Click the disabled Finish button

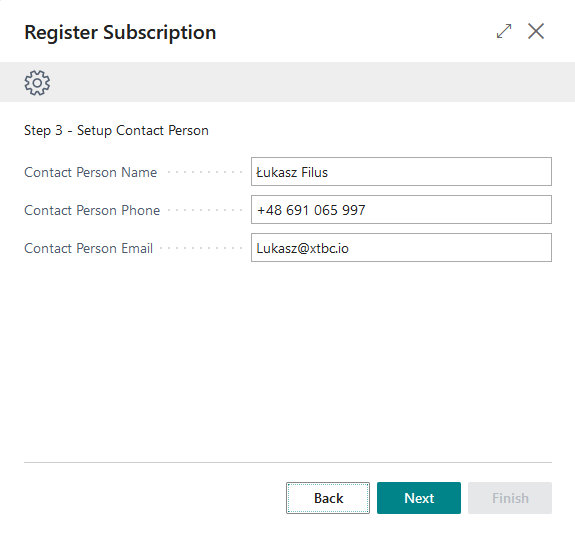click(x=510, y=498)
